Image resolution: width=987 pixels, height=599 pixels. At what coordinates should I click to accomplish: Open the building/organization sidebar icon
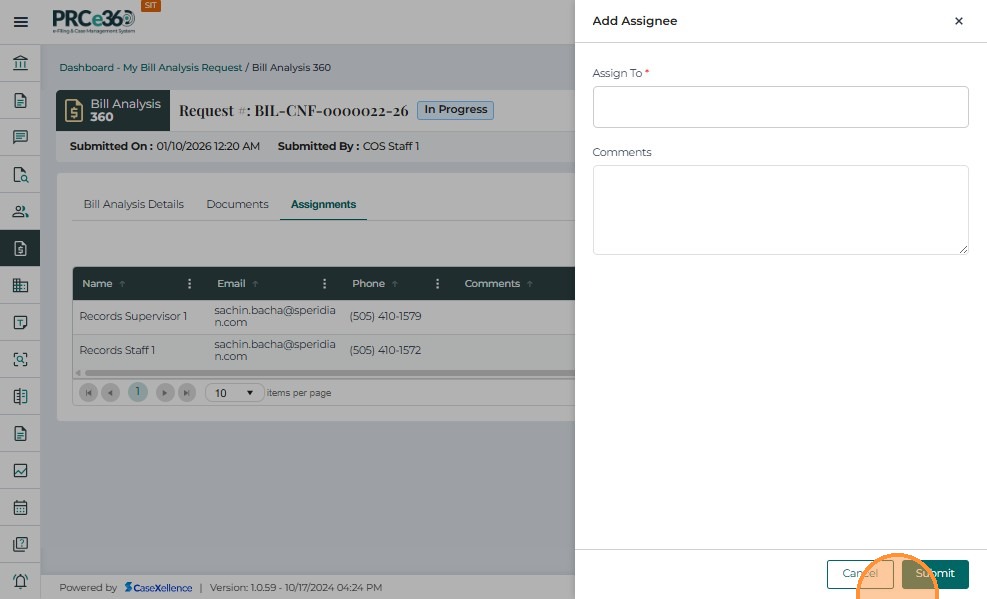(x=20, y=286)
